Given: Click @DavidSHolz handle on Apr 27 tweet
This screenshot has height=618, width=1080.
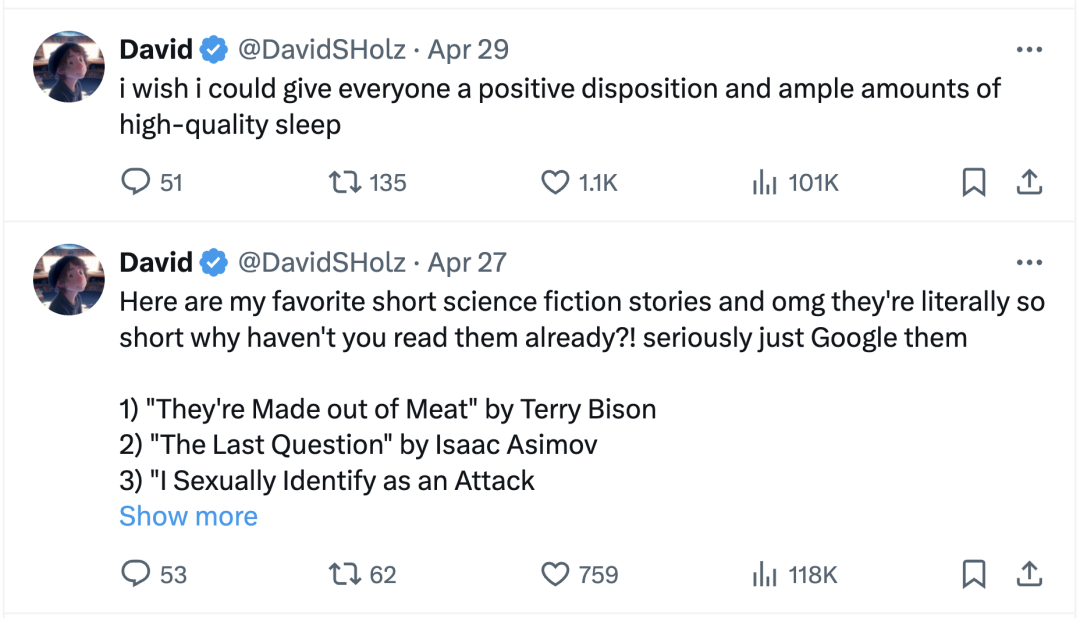Looking at the screenshot, I should (x=321, y=263).
